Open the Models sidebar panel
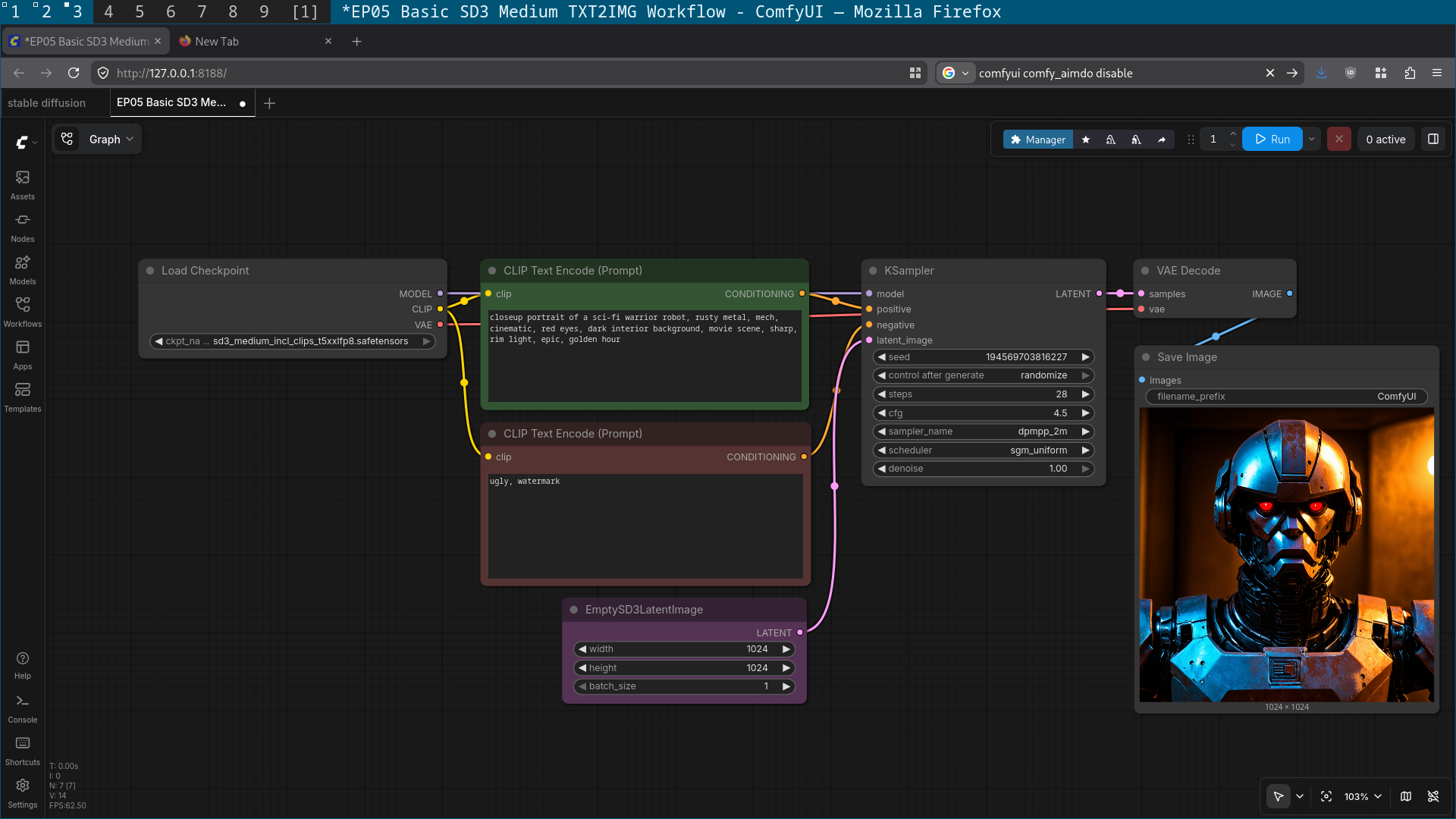 click(x=23, y=270)
